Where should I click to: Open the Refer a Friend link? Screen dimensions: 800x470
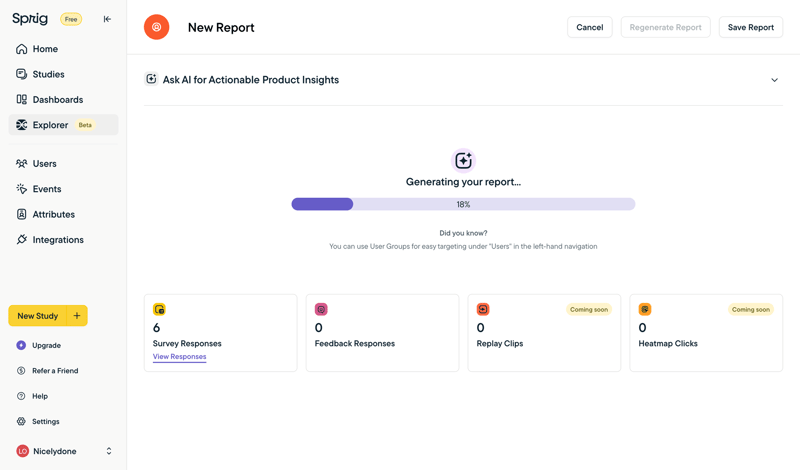(x=55, y=370)
